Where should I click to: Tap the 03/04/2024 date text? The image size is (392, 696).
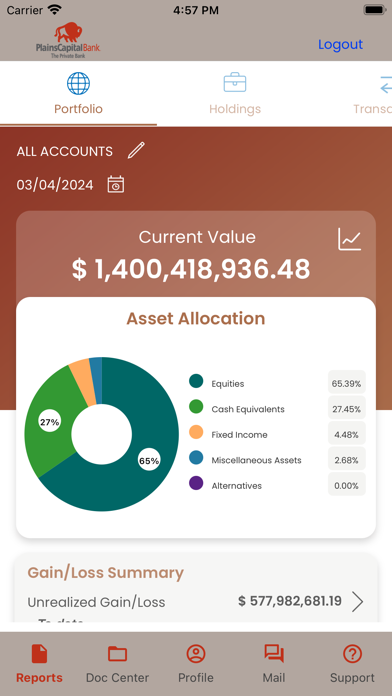pos(55,185)
